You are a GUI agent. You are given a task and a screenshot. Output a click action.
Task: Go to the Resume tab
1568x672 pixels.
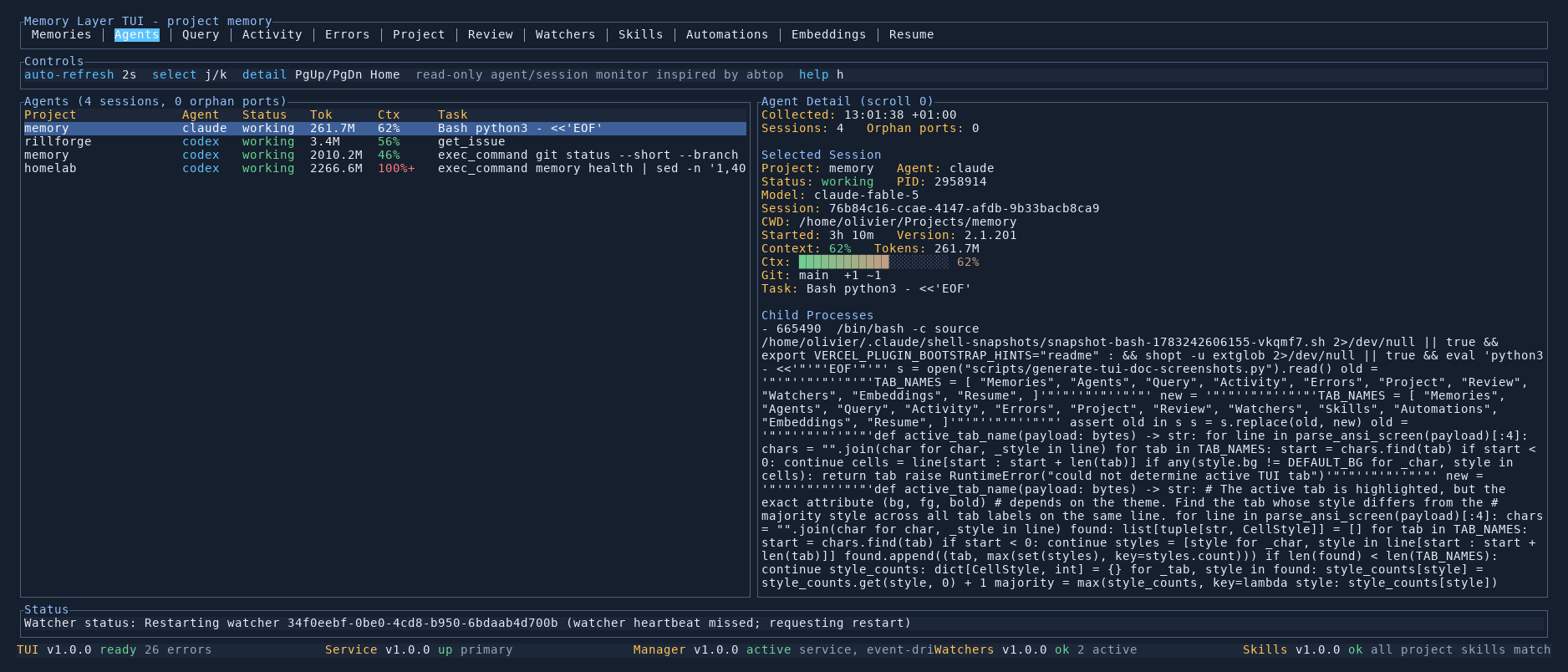click(x=912, y=34)
